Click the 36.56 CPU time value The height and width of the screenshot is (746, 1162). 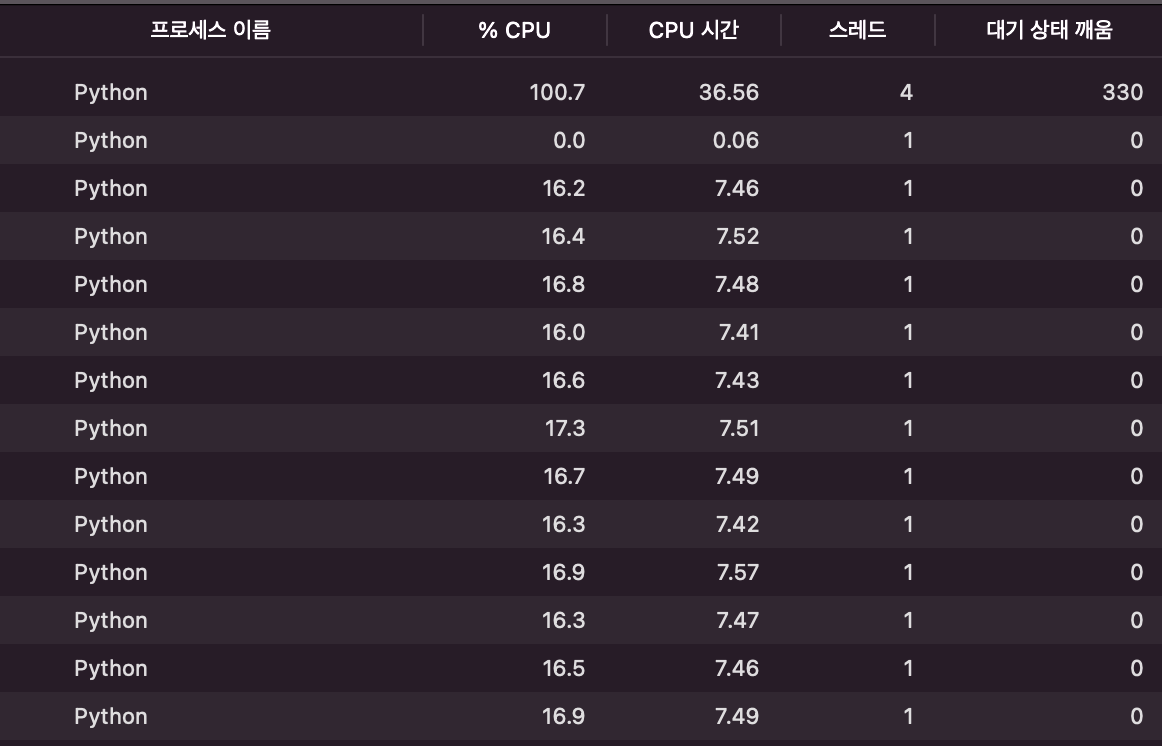tap(728, 92)
